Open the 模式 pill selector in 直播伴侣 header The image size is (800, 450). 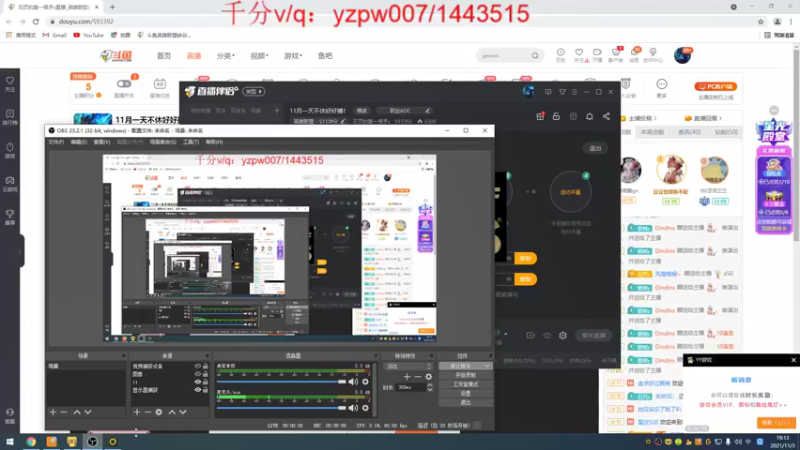pos(254,91)
